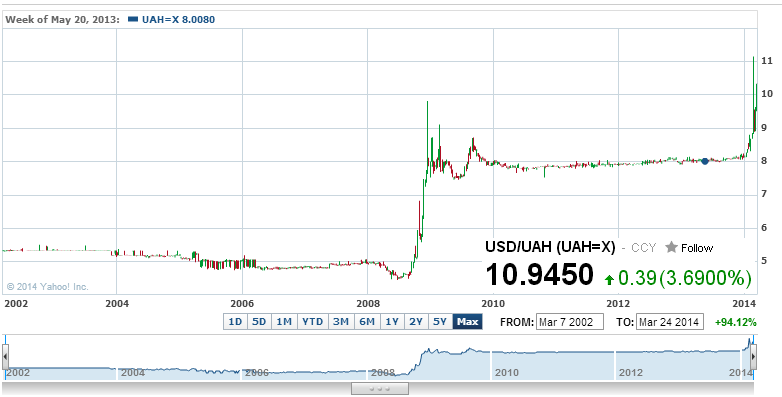Click the 2008 axis label

click(368, 304)
